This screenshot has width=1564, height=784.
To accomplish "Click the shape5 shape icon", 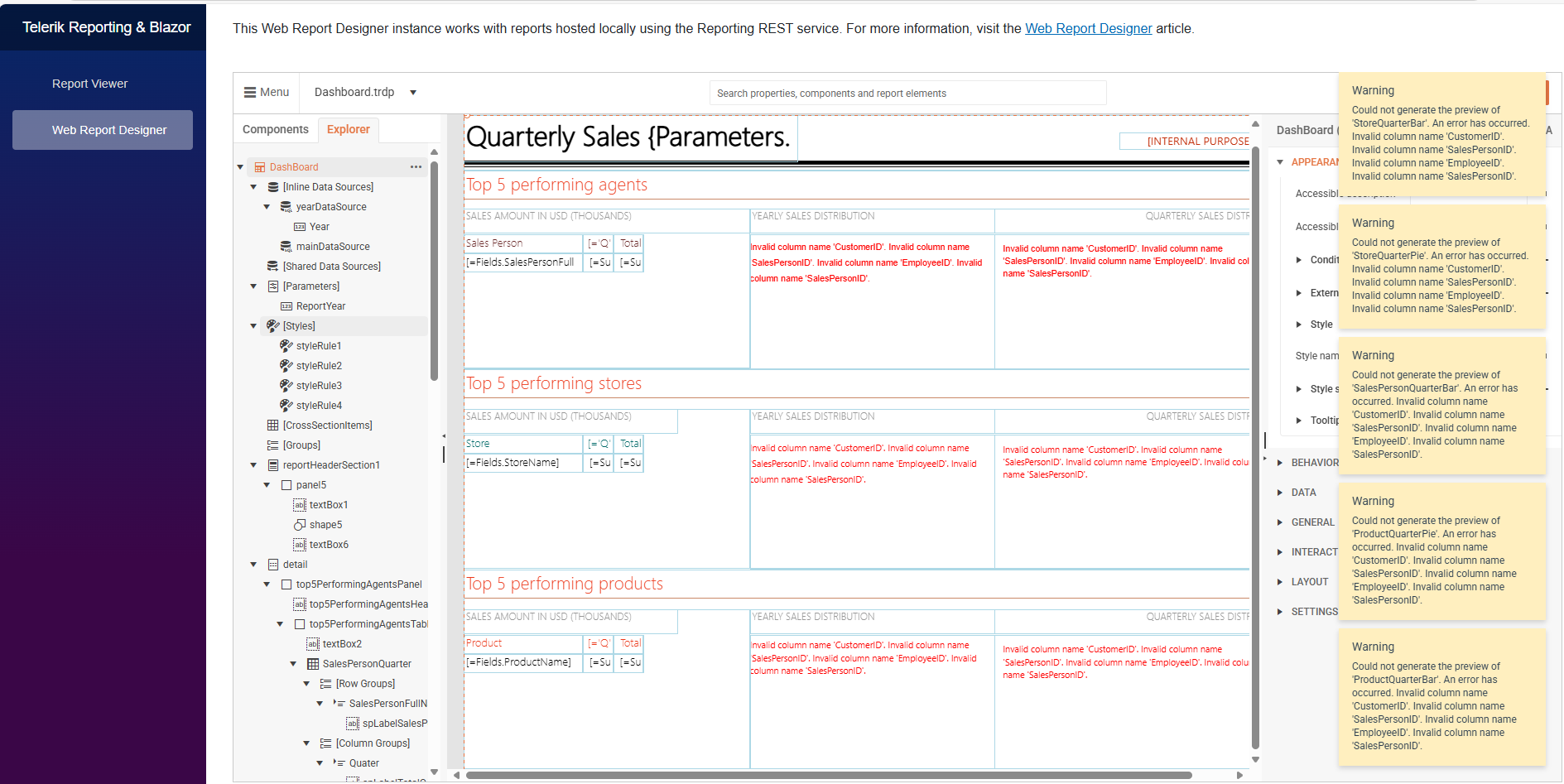I will [x=300, y=525].
